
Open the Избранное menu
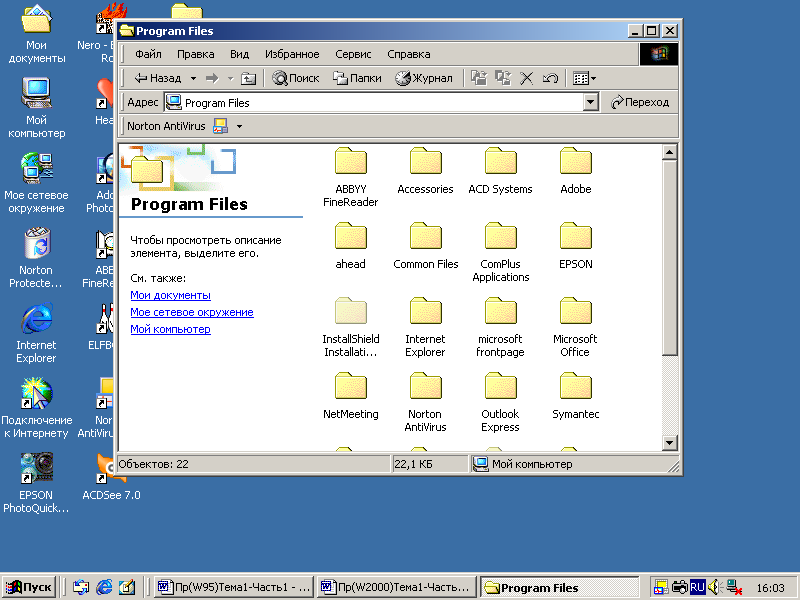point(292,54)
